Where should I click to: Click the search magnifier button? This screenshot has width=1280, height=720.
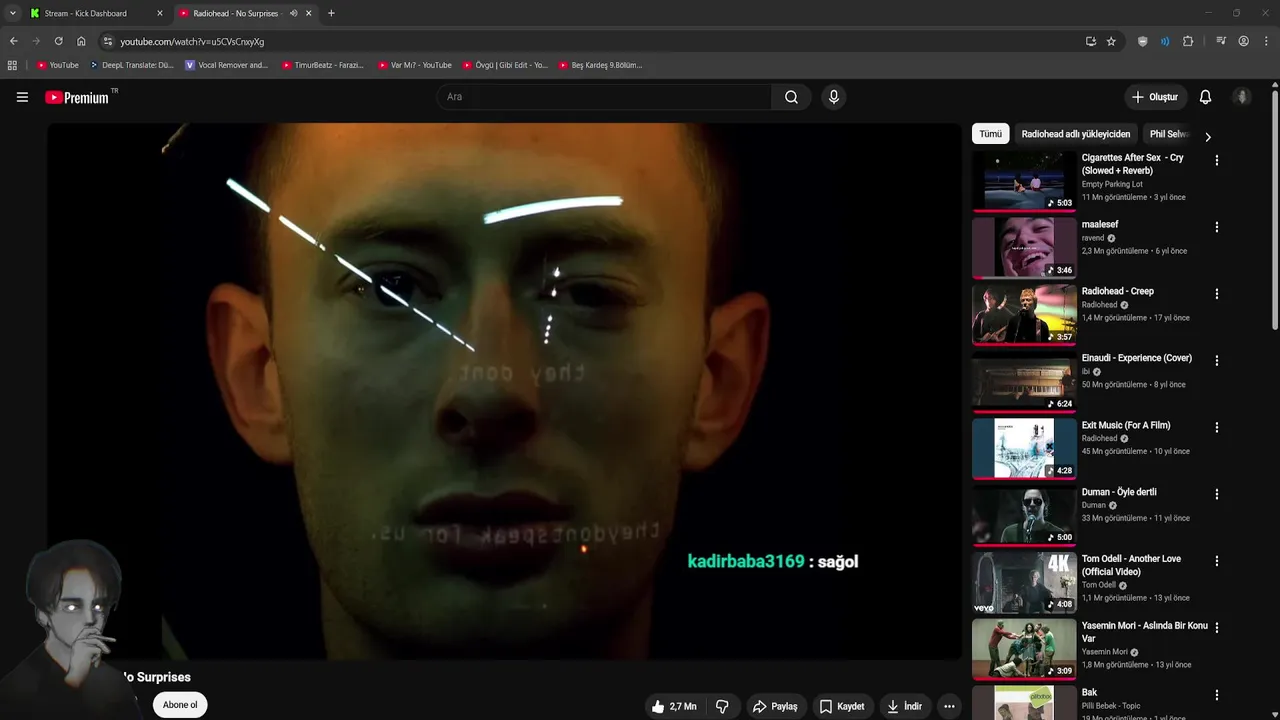791,97
